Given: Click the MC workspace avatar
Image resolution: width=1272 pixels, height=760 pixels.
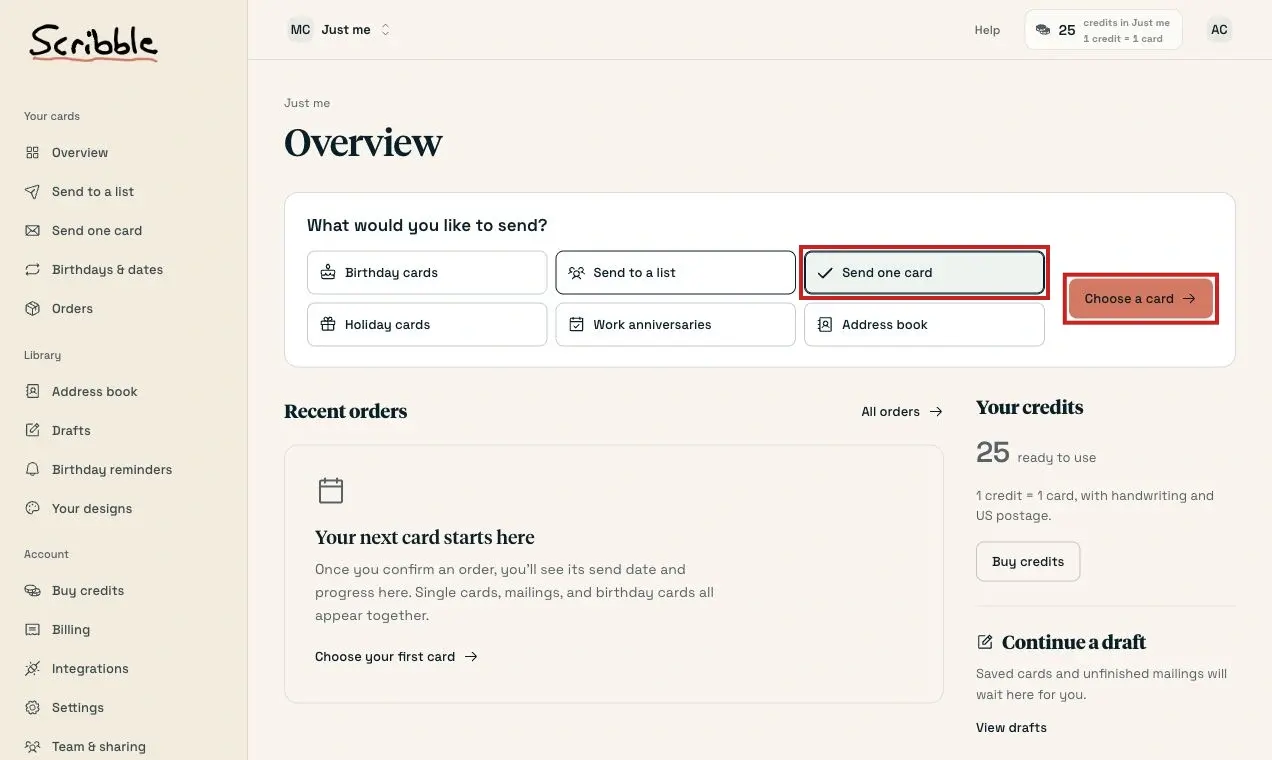Looking at the screenshot, I should pos(300,30).
